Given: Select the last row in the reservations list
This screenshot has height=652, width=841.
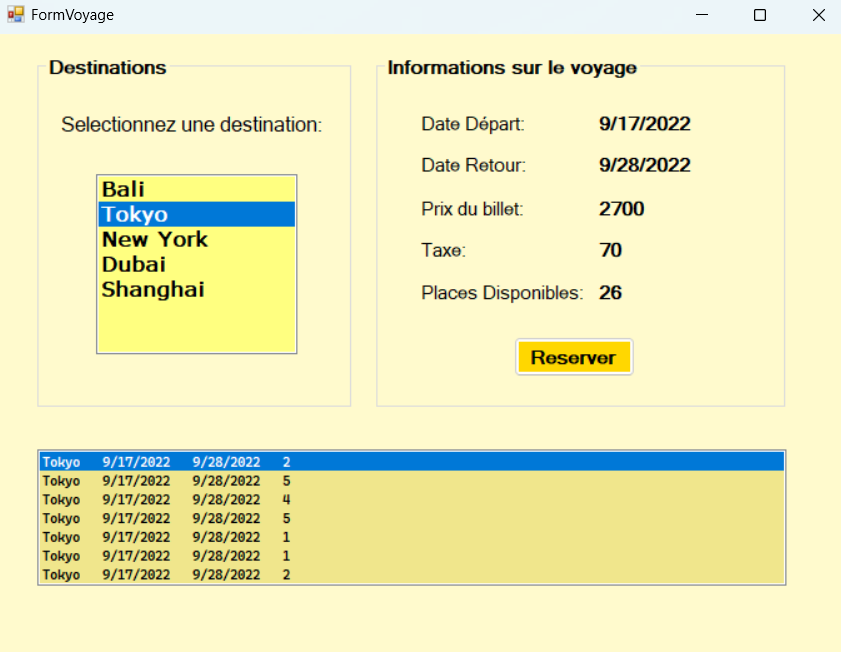Looking at the screenshot, I should (411, 575).
